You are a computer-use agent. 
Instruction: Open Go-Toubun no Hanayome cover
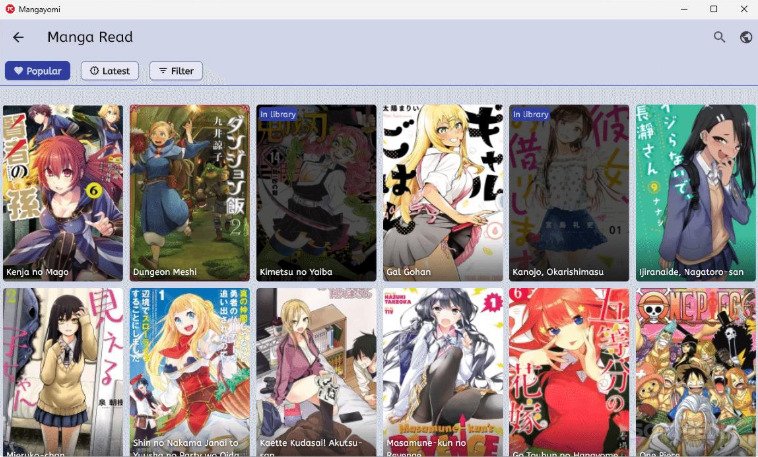tap(569, 372)
